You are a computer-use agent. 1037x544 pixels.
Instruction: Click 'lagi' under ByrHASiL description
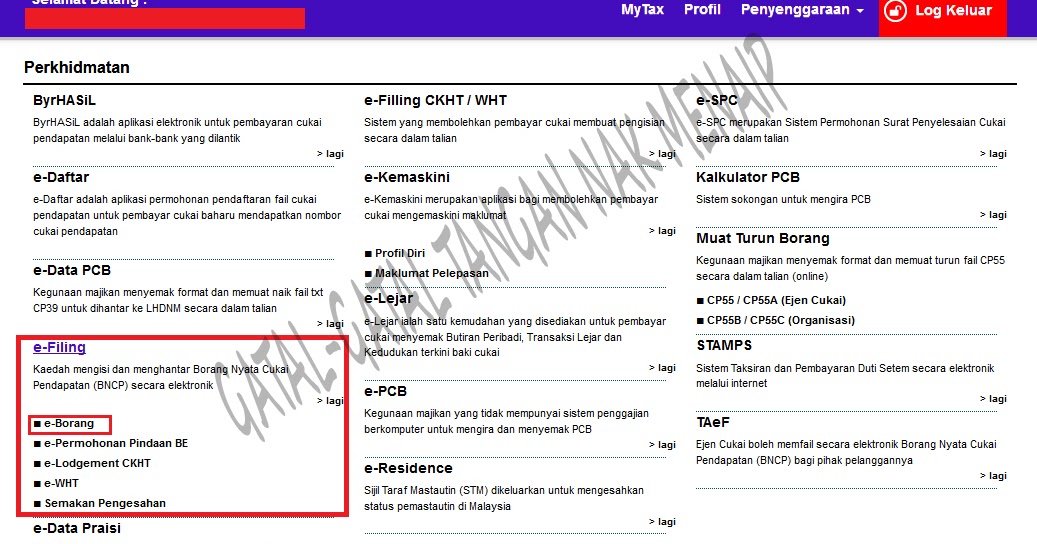point(330,153)
